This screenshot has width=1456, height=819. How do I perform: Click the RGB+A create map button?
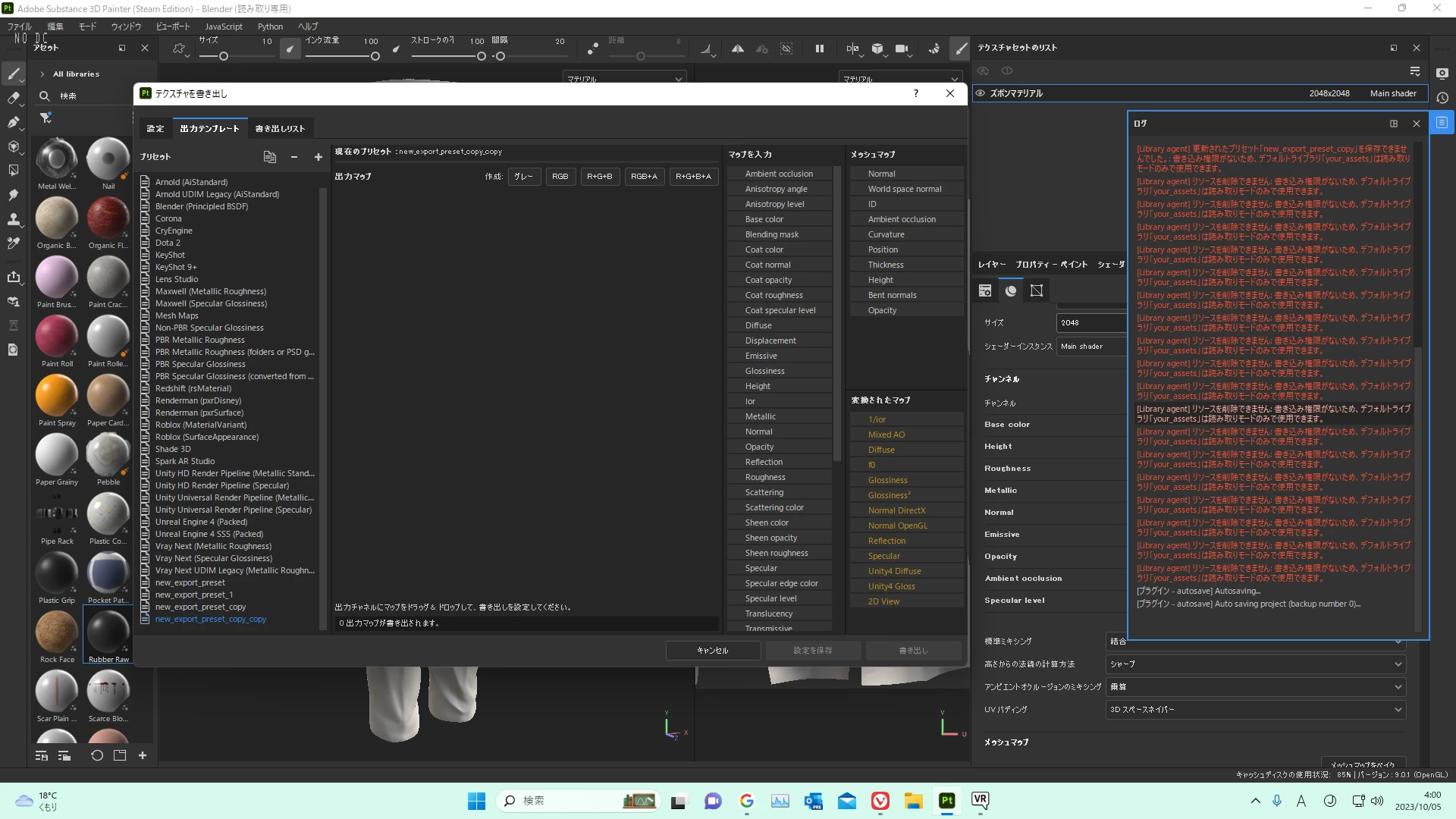(x=644, y=177)
